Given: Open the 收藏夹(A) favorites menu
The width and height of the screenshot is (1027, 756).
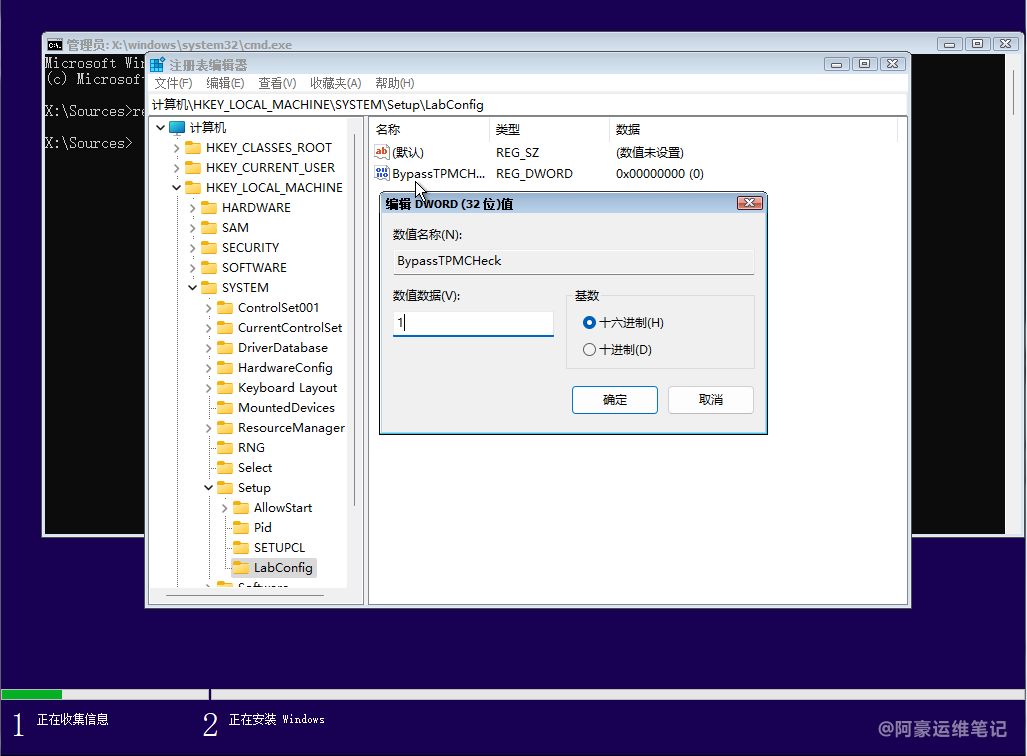Looking at the screenshot, I should (335, 83).
